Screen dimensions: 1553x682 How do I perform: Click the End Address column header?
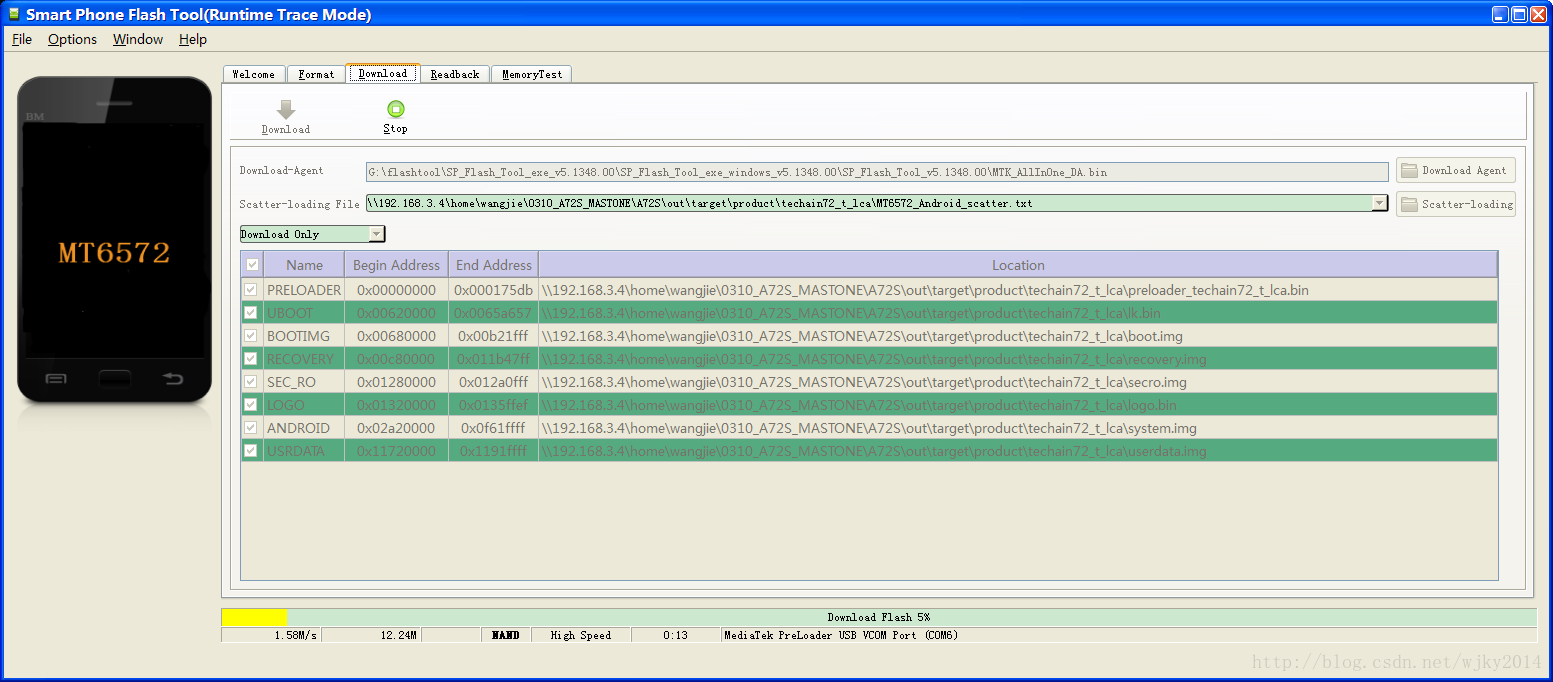(494, 265)
